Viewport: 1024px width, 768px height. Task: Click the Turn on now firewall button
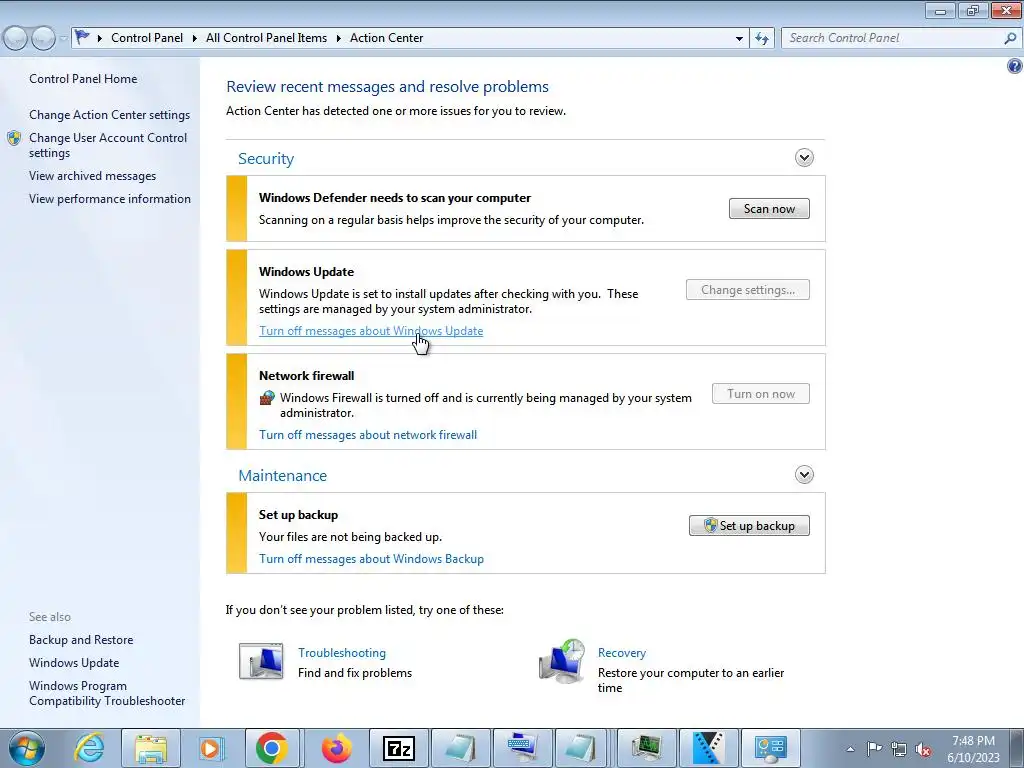coord(761,394)
